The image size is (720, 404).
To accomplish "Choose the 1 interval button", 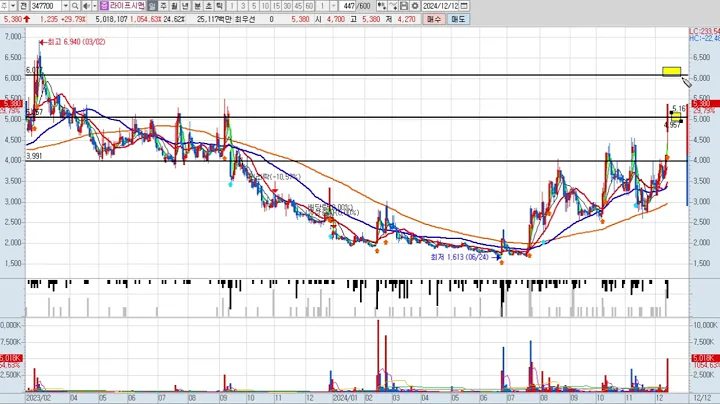I will [x=232, y=6].
